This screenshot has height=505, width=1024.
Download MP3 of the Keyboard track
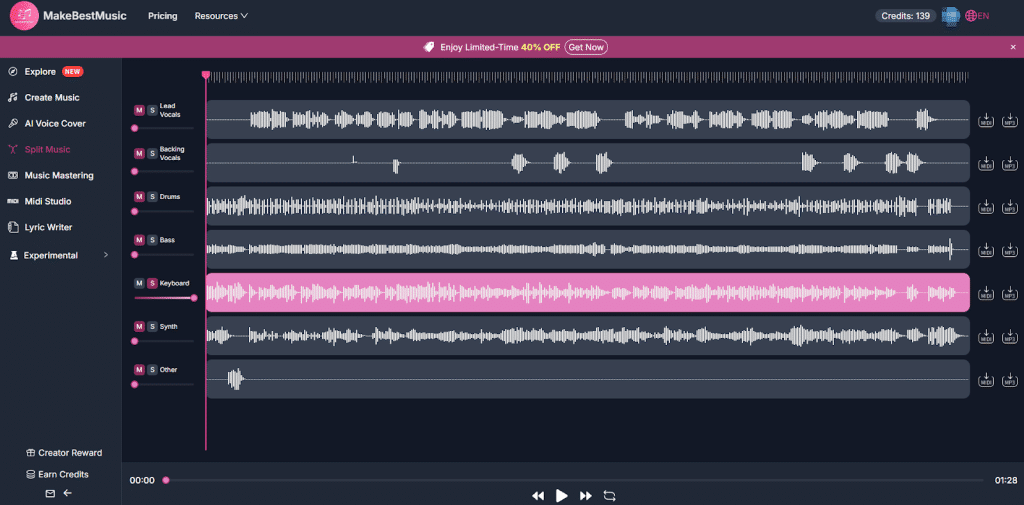coord(1009,293)
